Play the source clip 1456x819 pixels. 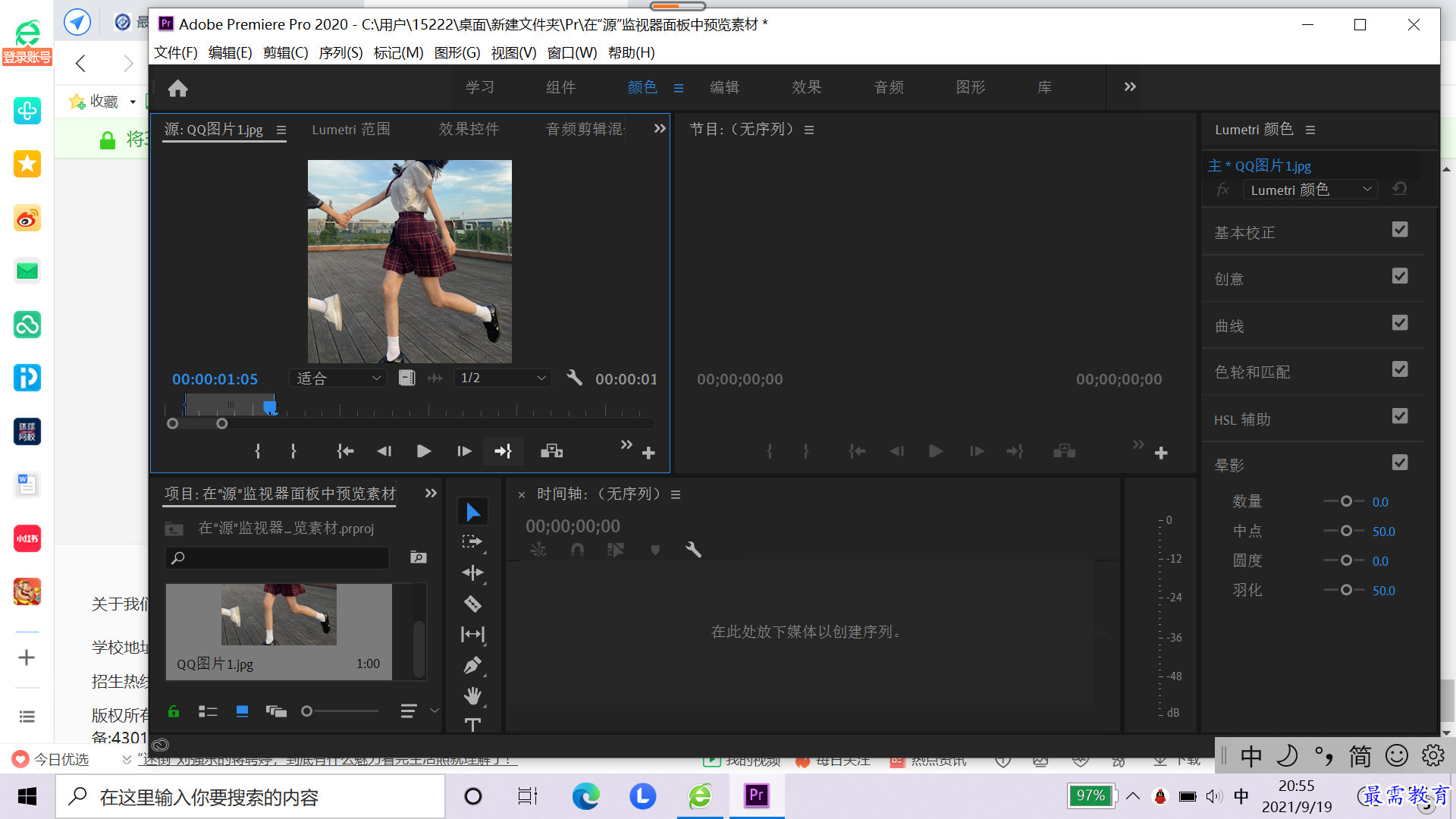(x=424, y=451)
